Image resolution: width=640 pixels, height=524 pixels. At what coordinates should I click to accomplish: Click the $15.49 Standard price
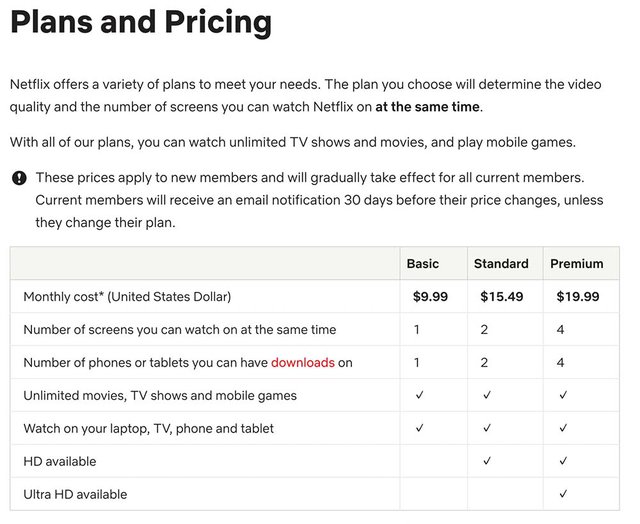click(x=503, y=296)
